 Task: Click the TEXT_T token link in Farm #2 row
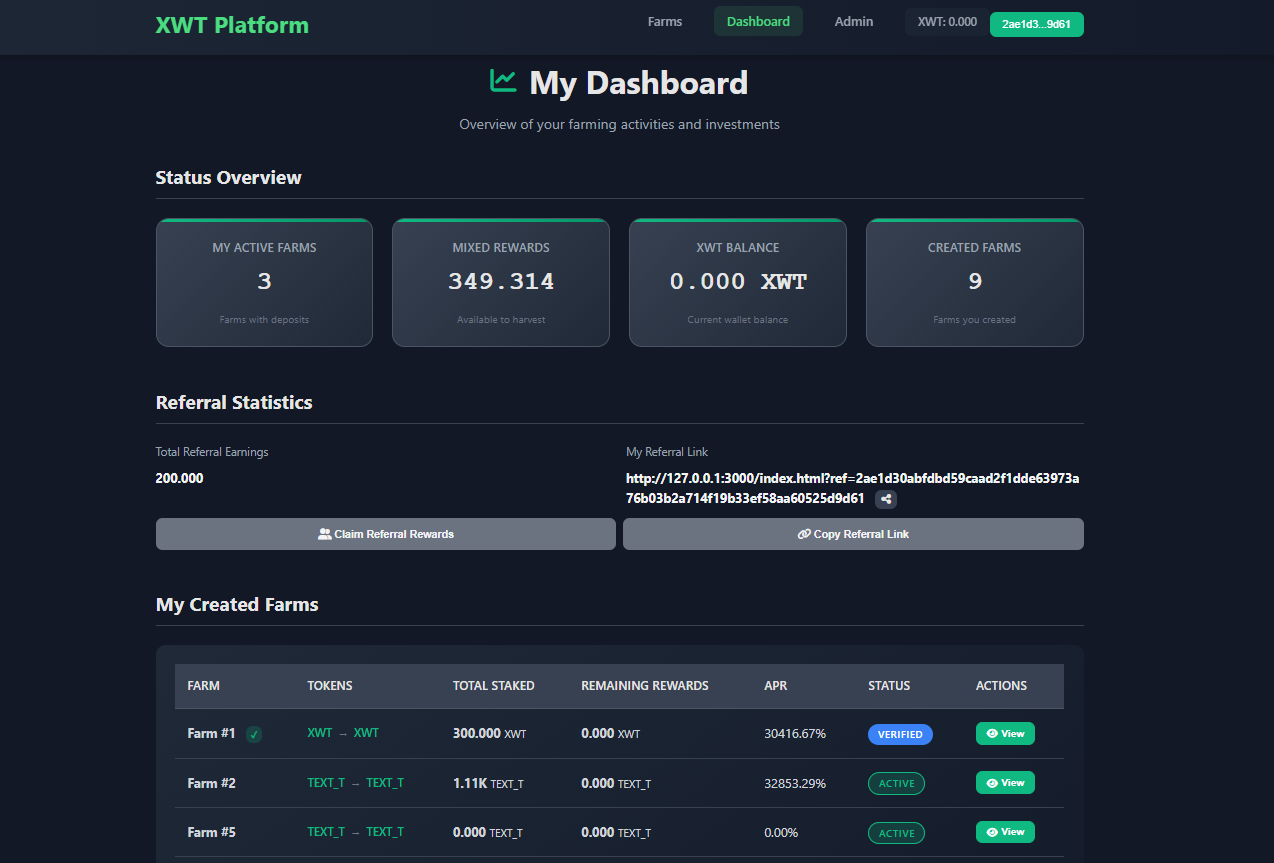325,782
